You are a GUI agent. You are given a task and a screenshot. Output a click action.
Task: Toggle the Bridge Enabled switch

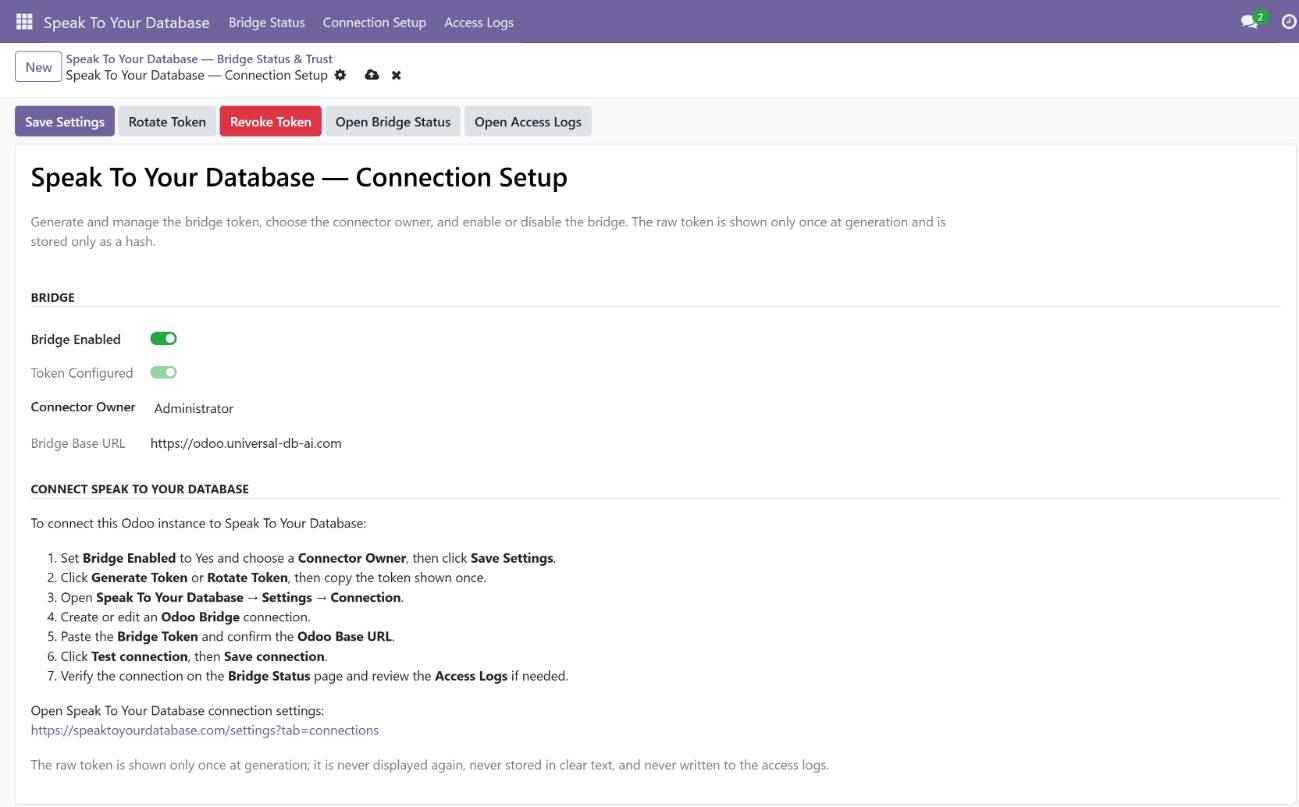click(x=163, y=339)
